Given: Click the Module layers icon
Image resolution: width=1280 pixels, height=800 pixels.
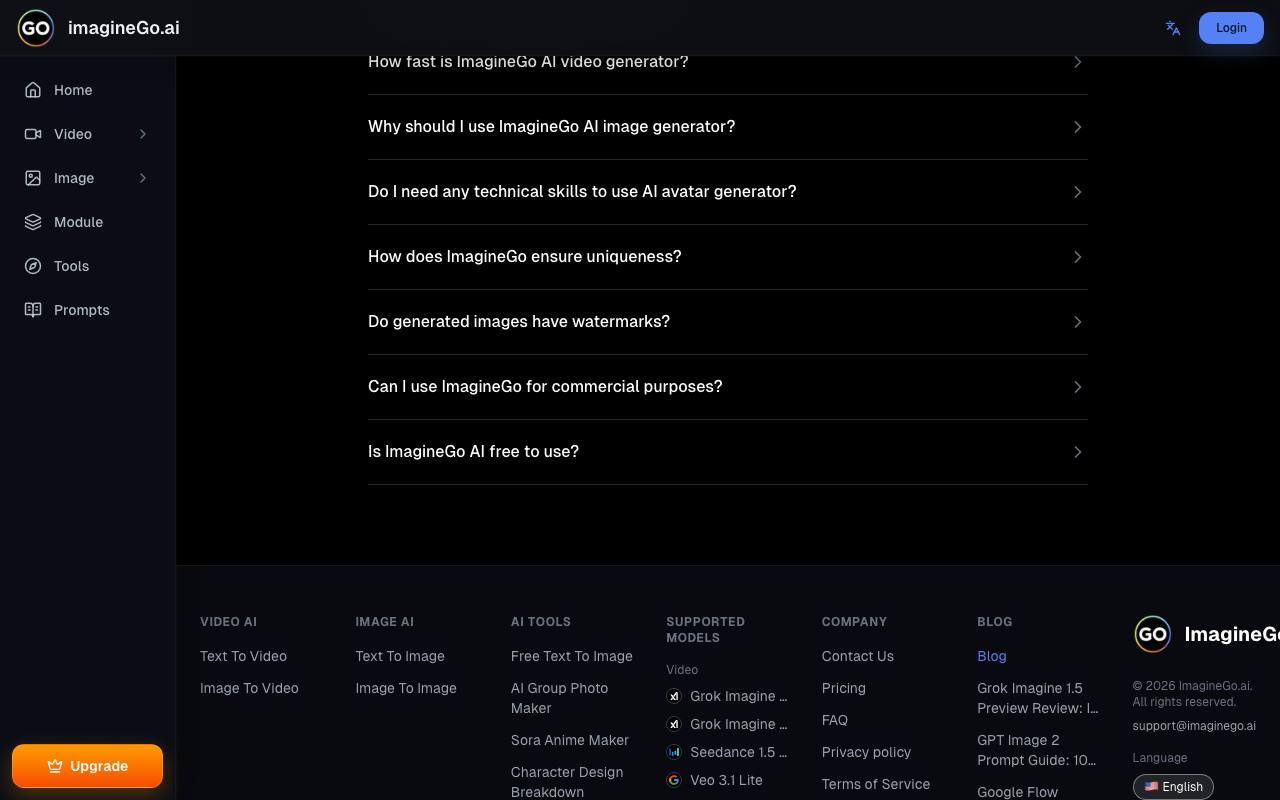Looking at the screenshot, I should [x=33, y=222].
